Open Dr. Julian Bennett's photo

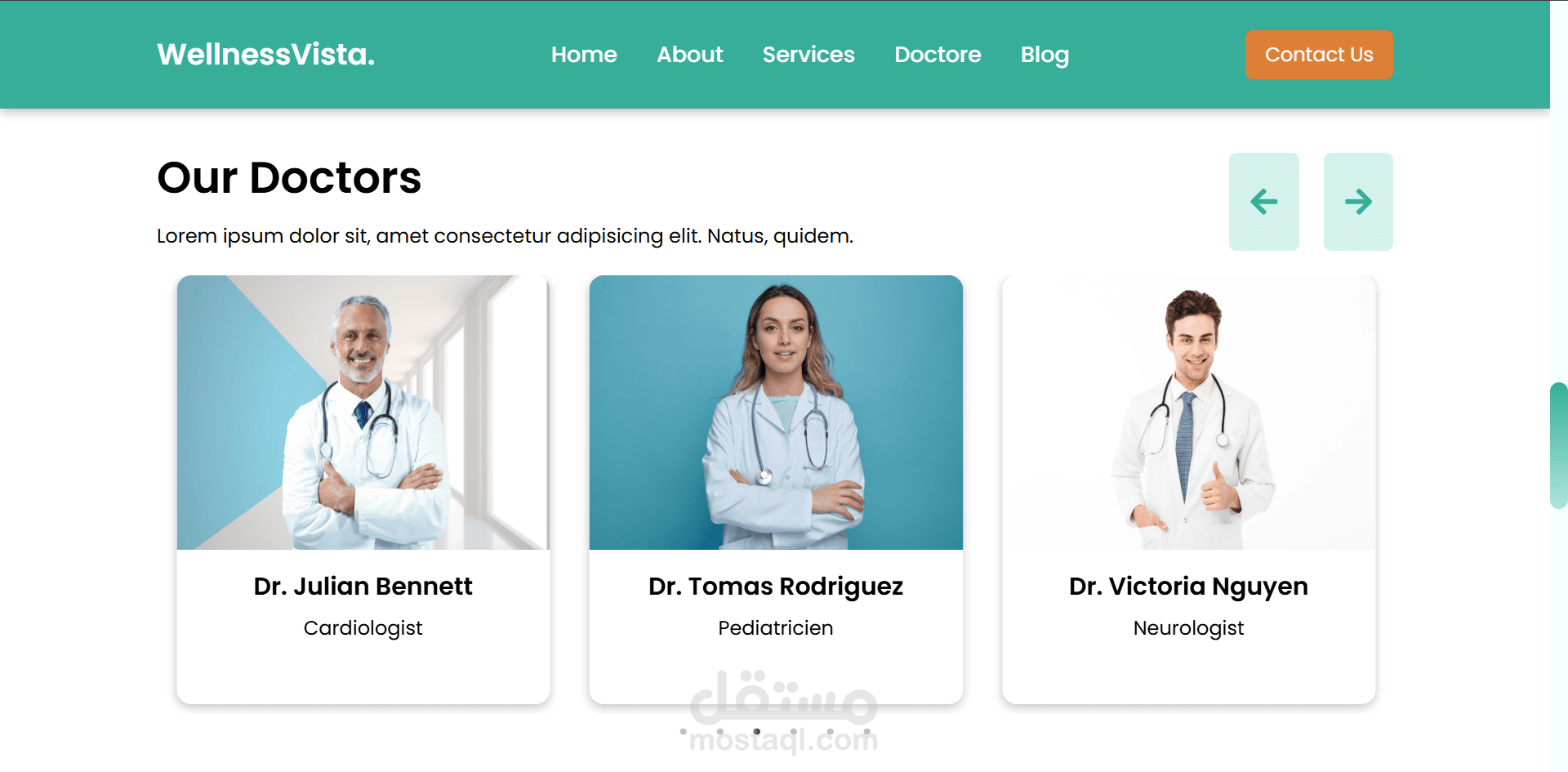pyautogui.click(x=363, y=413)
